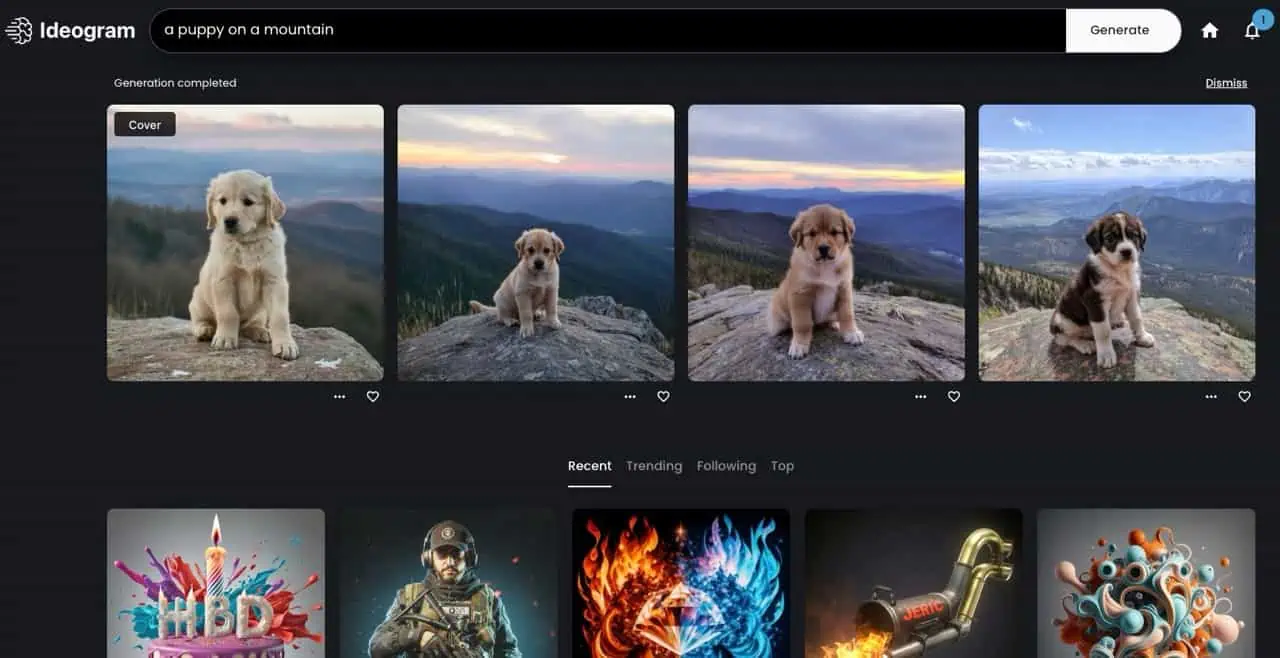Open the fire and ice diamond thumbnail
Image resolution: width=1280 pixels, height=658 pixels.
coord(680,583)
